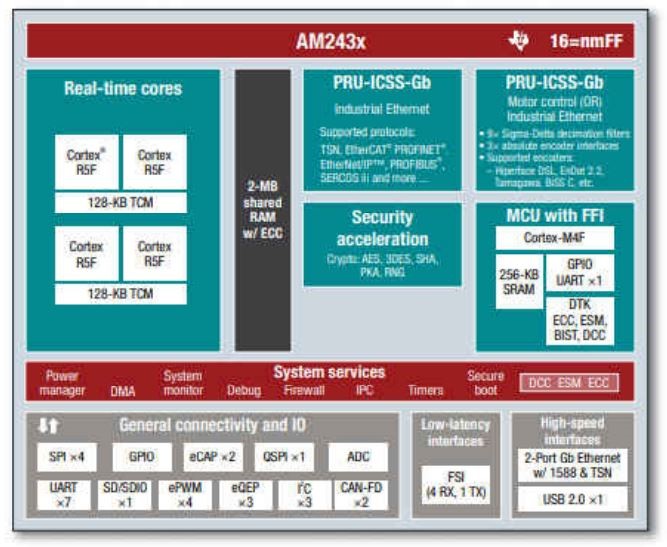Click the FSI (4 RX, 1 TX) box
Viewport: 667px width, 547px height.
(x=456, y=485)
